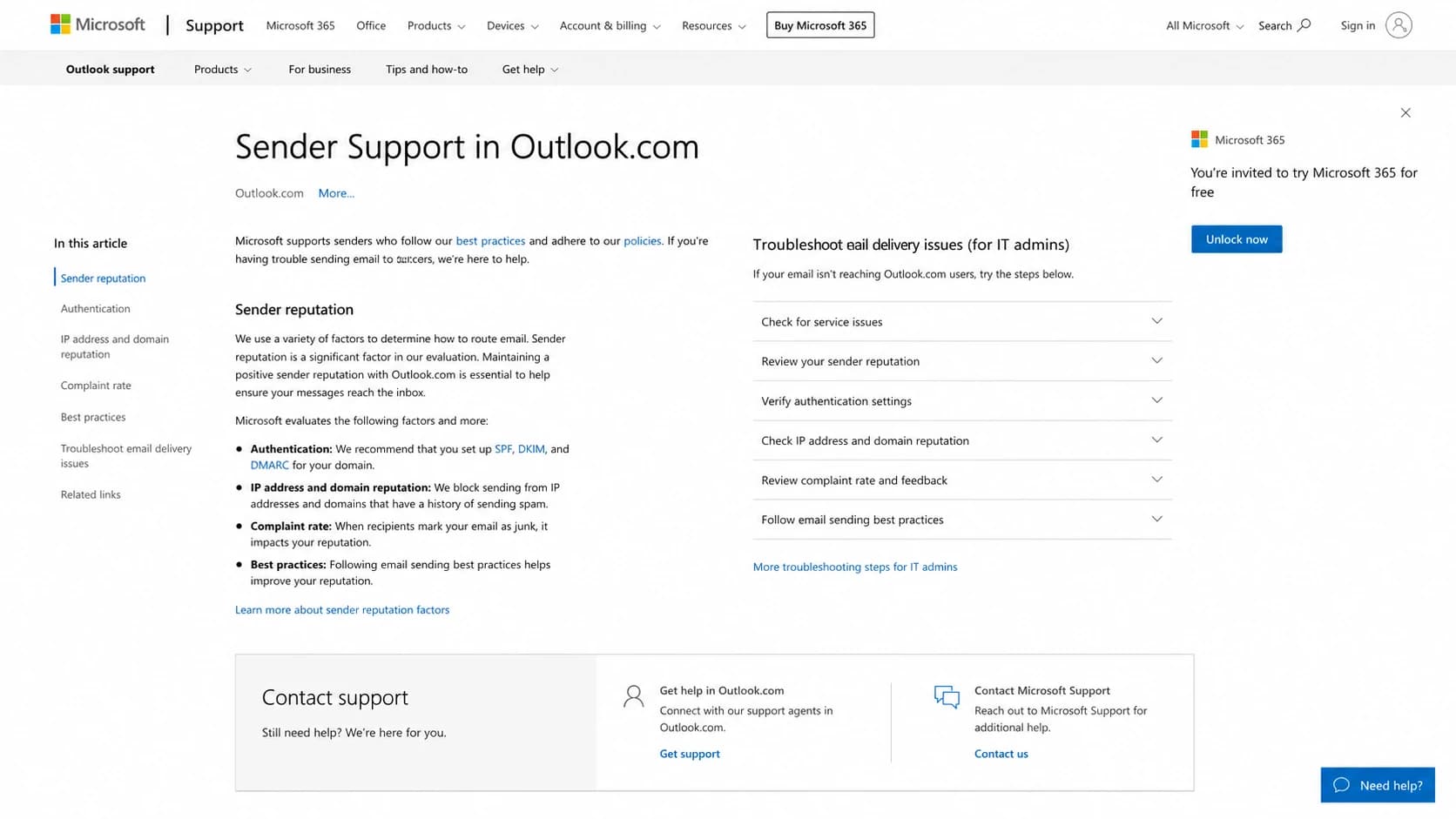Click the Get support link
Viewport: 1456px width, 819px height.
point(690,754)
